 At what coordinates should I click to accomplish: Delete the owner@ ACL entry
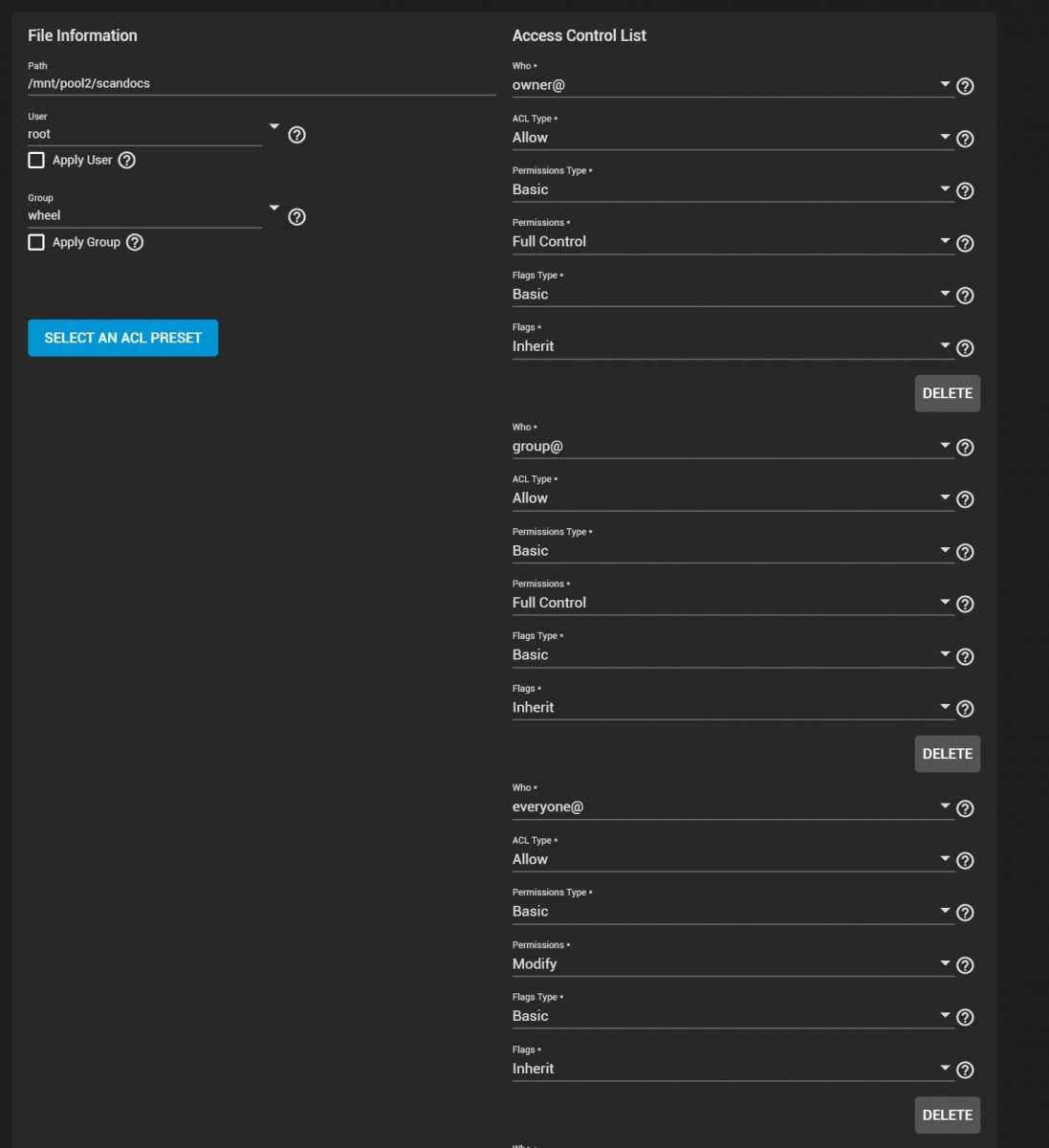(x=947, y=393)
